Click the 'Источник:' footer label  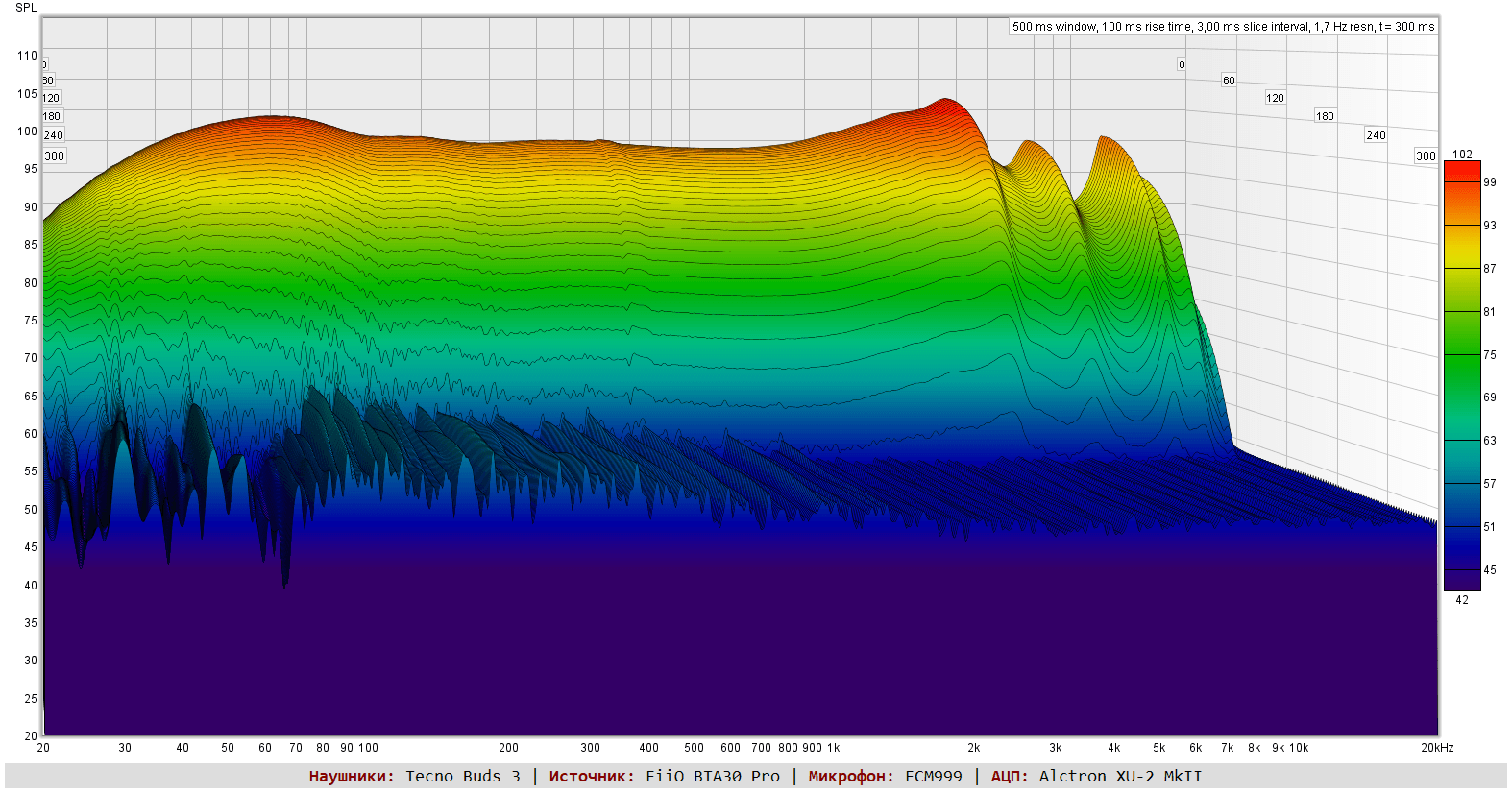coord(592,776)
